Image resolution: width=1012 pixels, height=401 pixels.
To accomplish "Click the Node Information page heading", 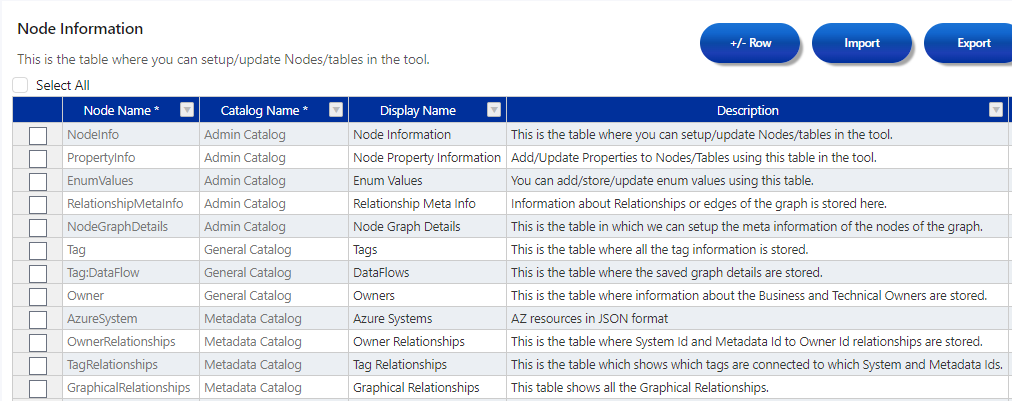I will click(80, 28).
